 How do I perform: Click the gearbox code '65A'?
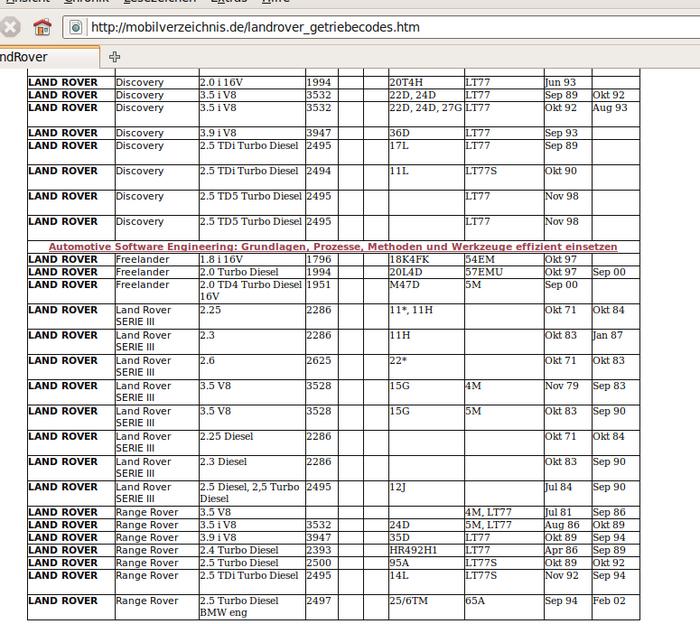point(475,600)
